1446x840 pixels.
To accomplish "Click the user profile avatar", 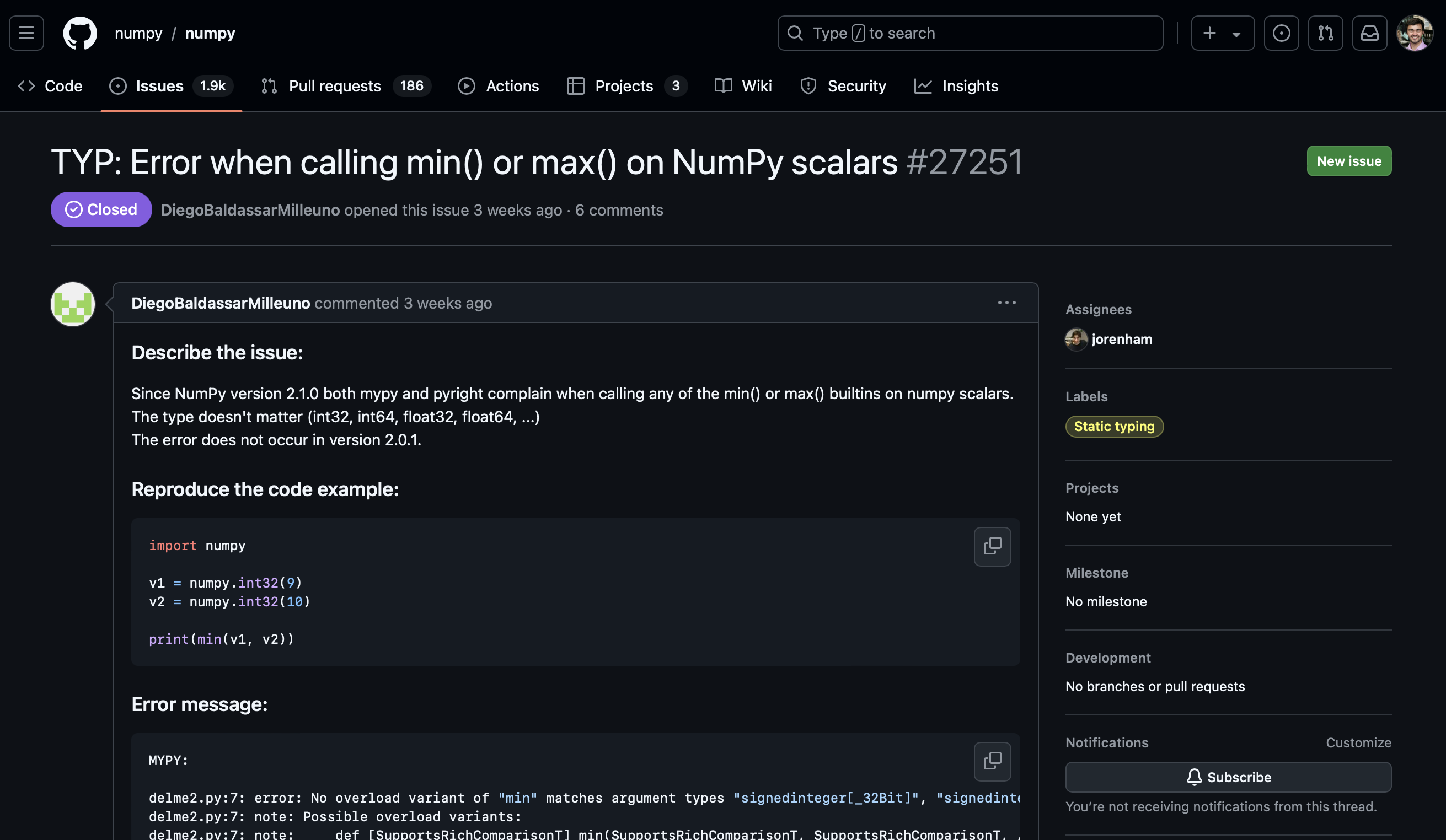I will pos(1414,33).
